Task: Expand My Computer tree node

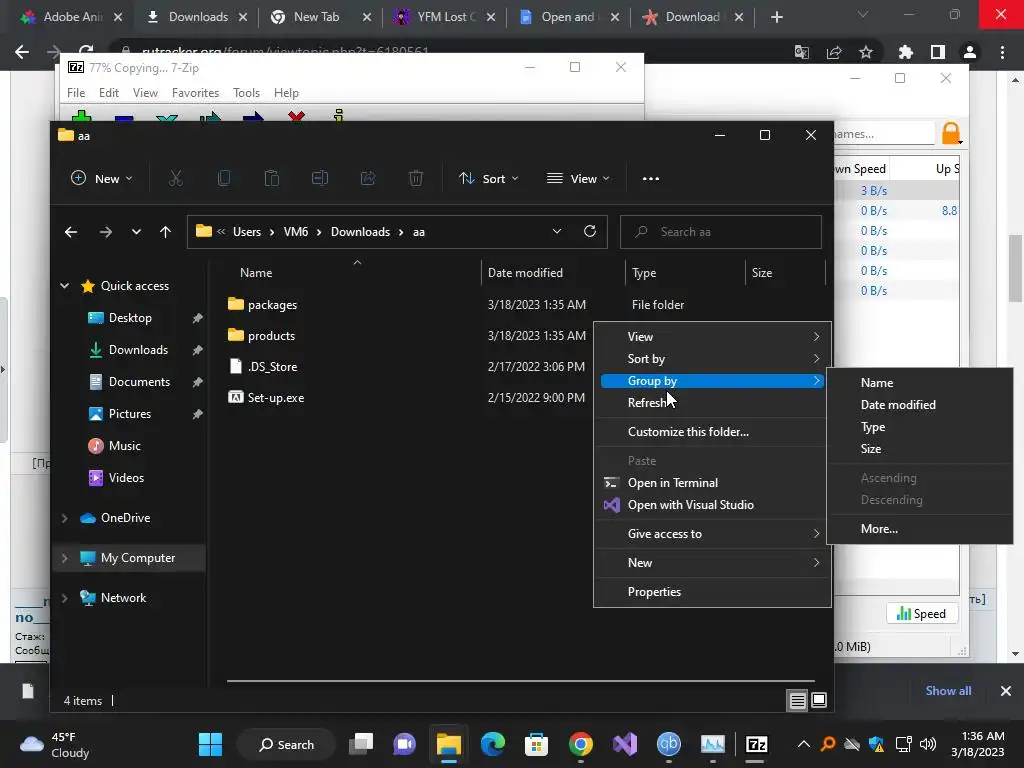Action: point(65,558)
